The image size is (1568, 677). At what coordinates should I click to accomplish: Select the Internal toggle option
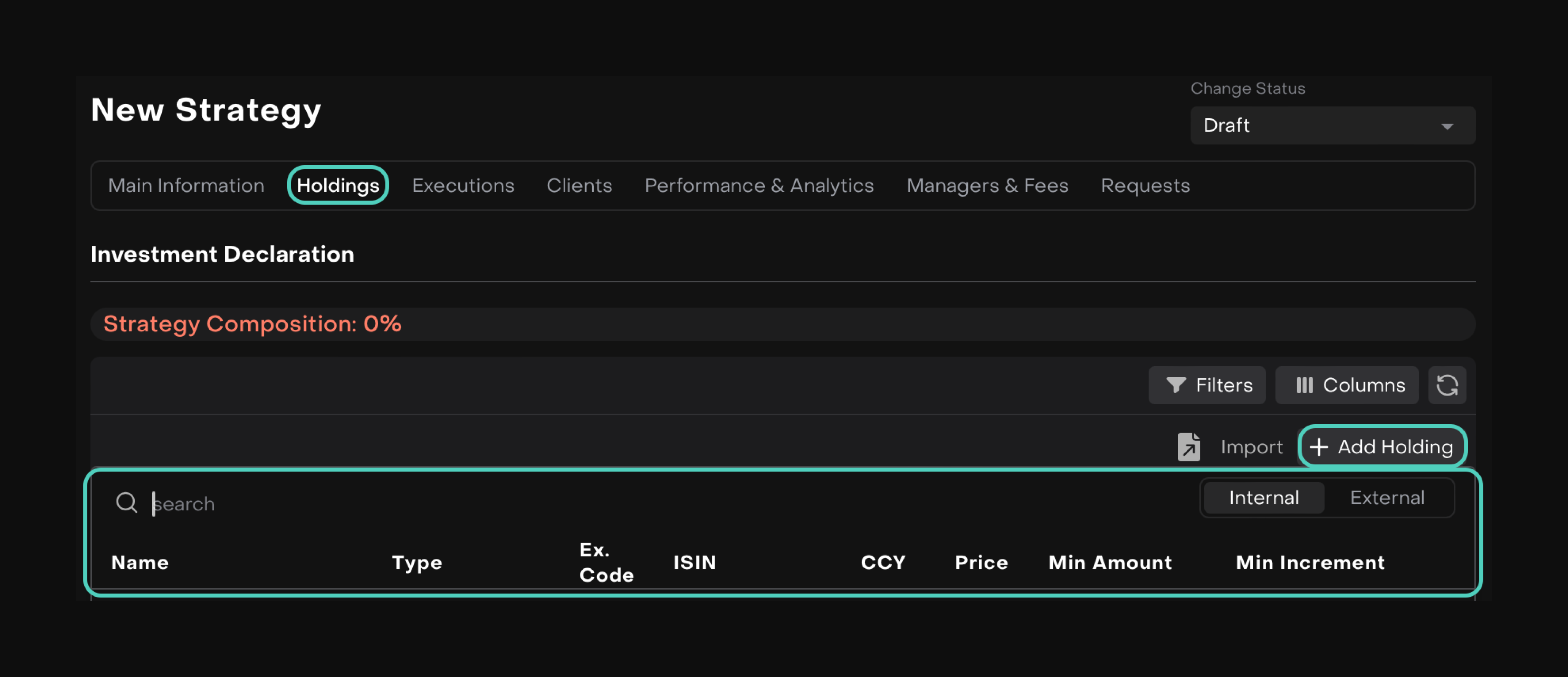1264,497
